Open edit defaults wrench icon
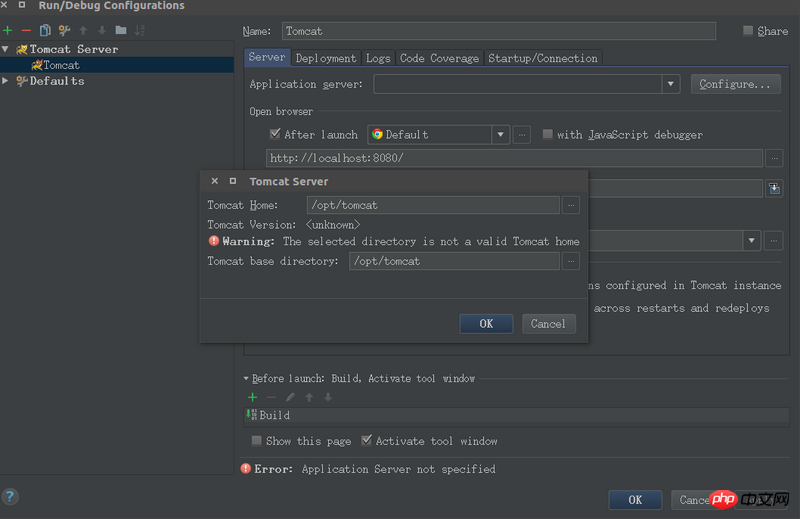Image resolution: width=800 pixels, height=519 pixels. (64, 31)
